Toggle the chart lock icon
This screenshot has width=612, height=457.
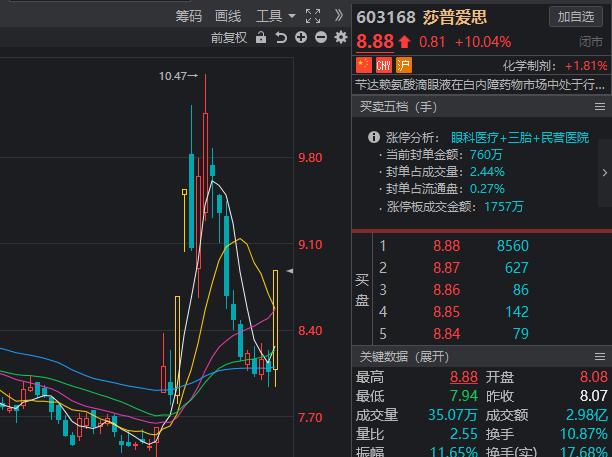(261, 37)
